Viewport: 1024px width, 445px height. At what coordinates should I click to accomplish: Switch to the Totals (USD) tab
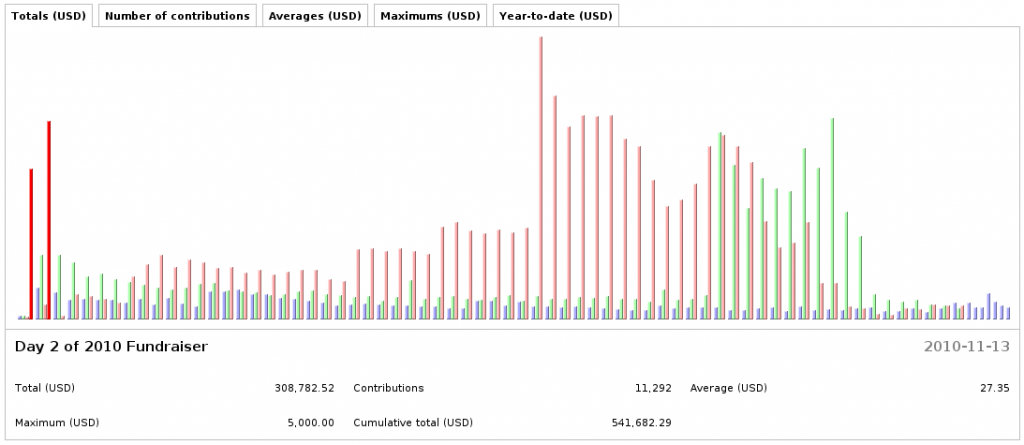48,16
